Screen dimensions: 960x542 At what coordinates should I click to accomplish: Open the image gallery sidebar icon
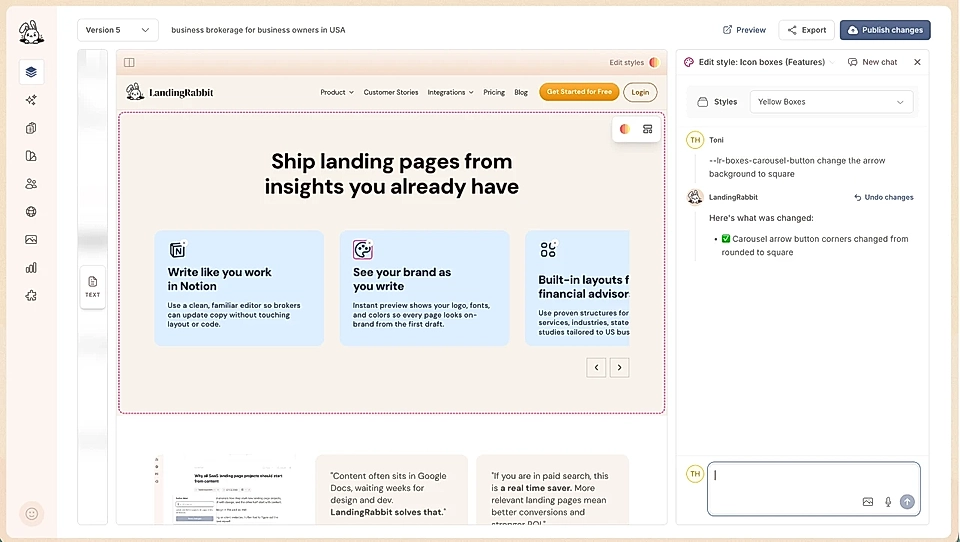(x=31, y=239)
